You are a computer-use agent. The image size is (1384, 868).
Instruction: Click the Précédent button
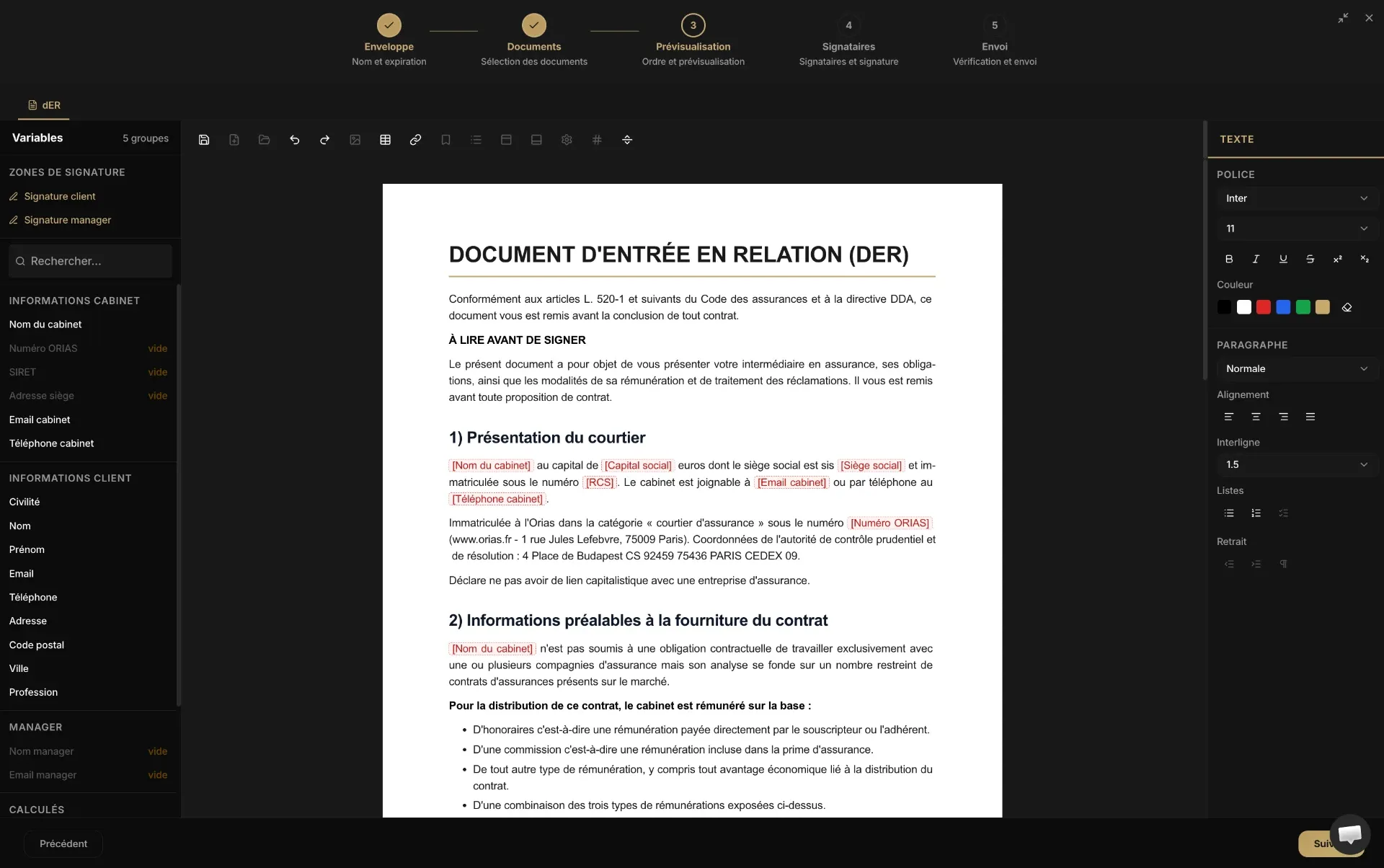click(63, 843)
